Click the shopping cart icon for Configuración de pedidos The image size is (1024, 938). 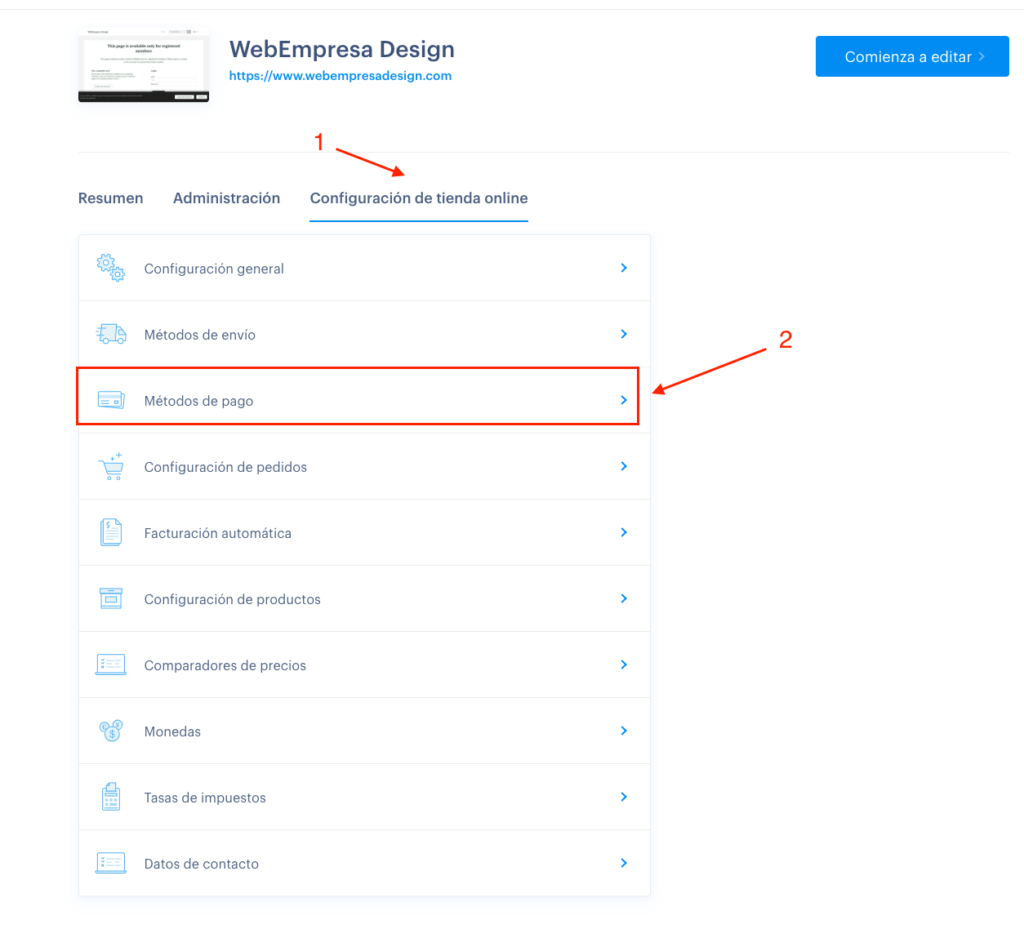coord(111,466)
